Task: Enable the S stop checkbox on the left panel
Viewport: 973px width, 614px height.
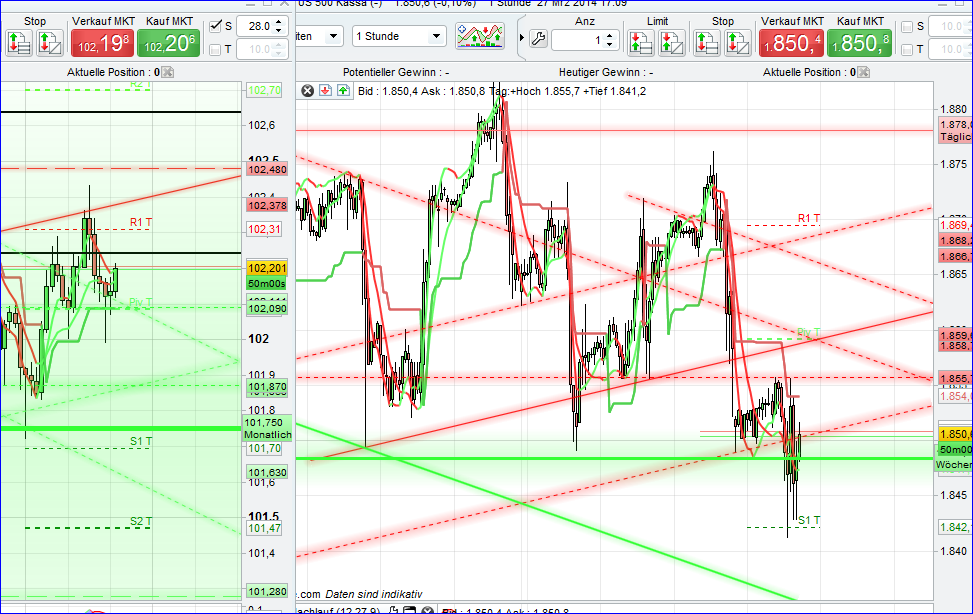Action: 214,25
